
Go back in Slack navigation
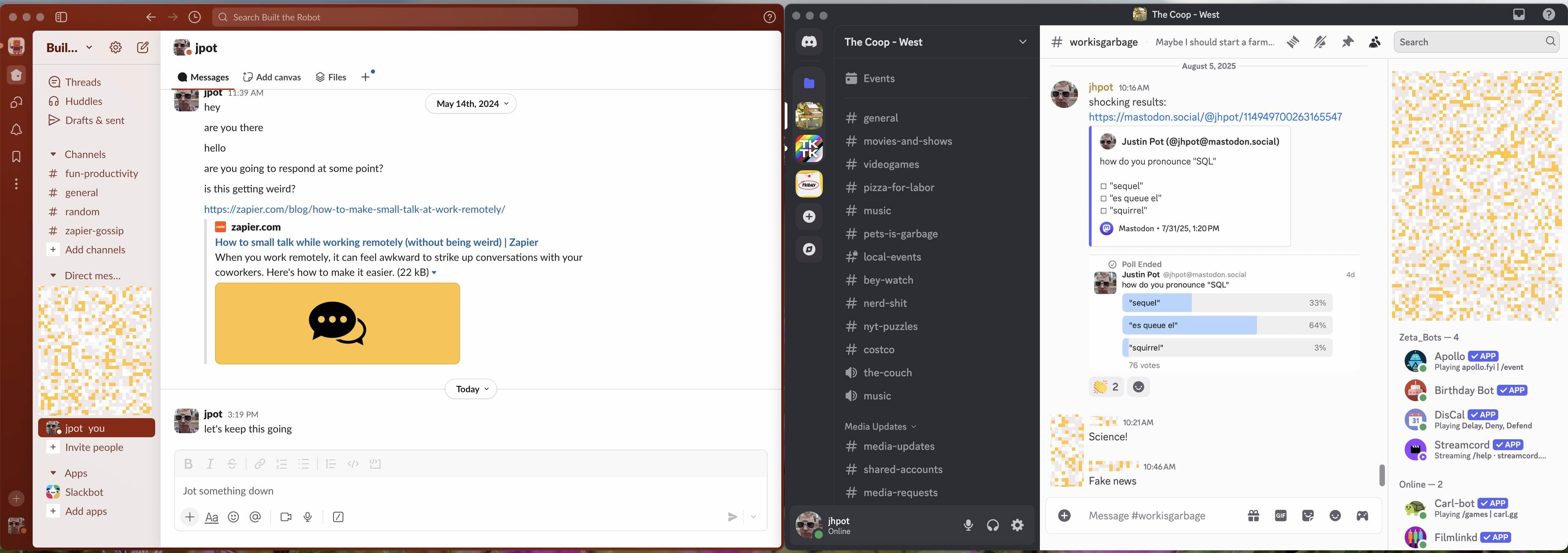151,17
